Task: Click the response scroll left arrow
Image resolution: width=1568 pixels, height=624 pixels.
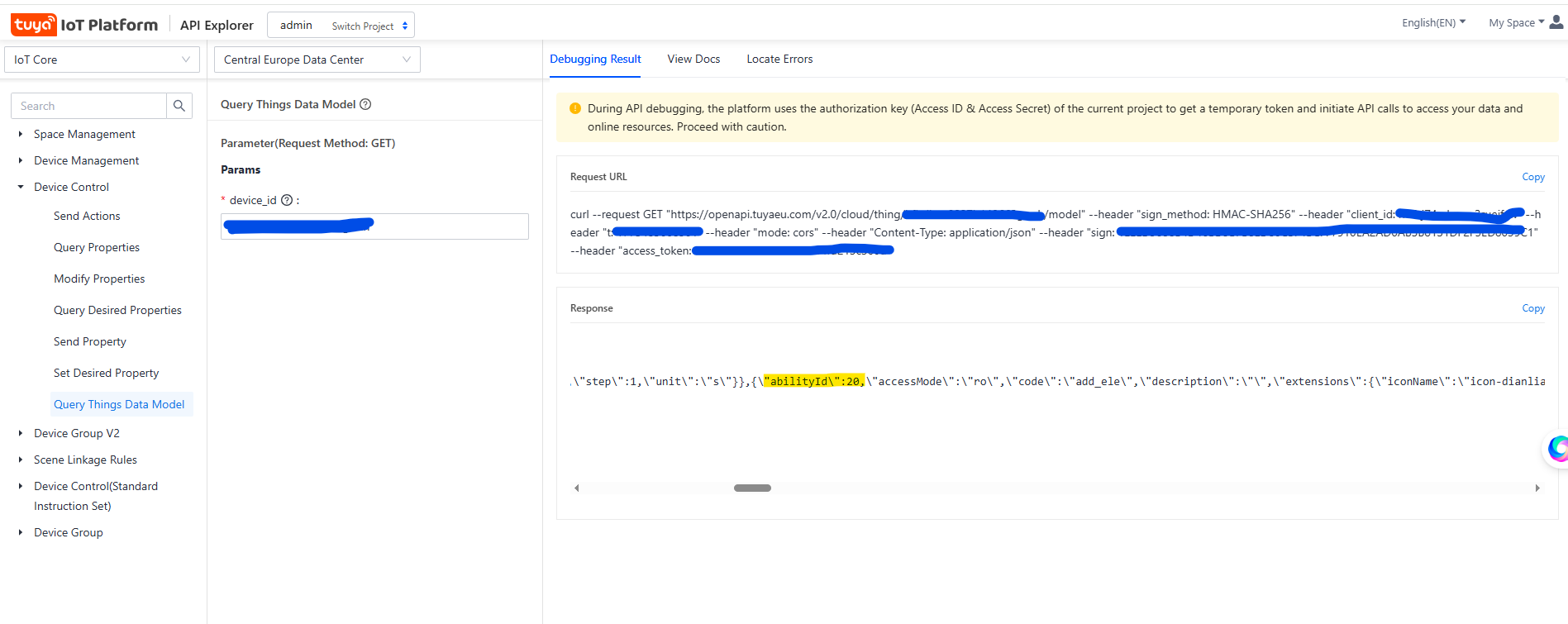Action: (577, 488)
